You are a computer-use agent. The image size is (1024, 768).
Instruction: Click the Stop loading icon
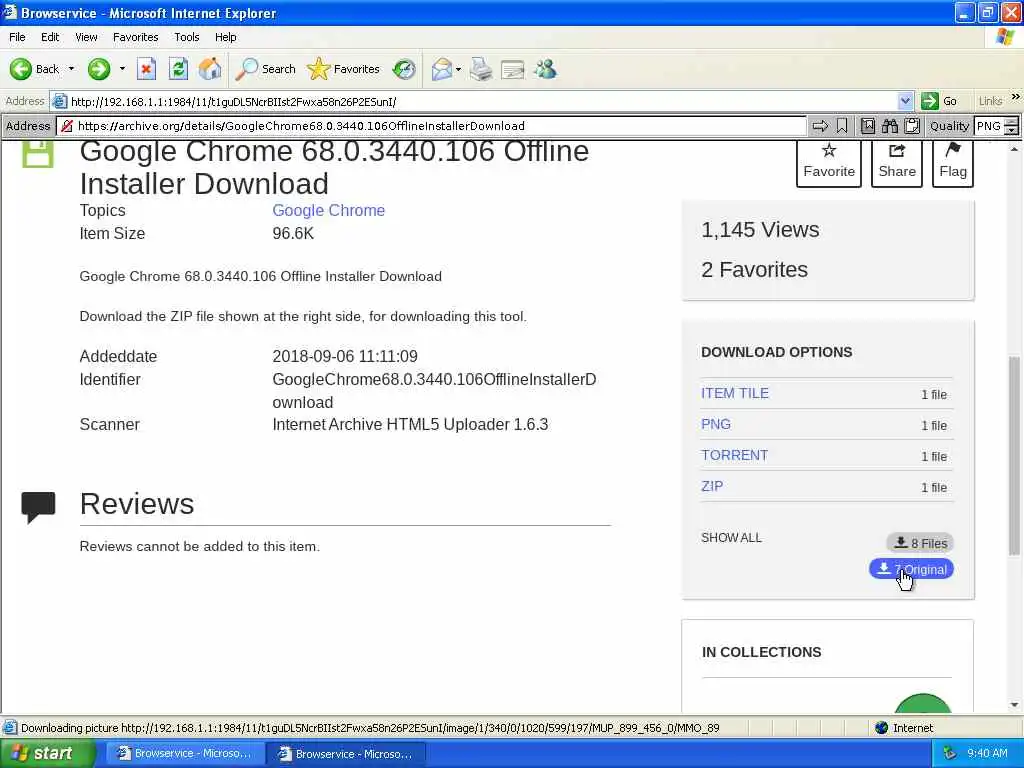(146, 69)
